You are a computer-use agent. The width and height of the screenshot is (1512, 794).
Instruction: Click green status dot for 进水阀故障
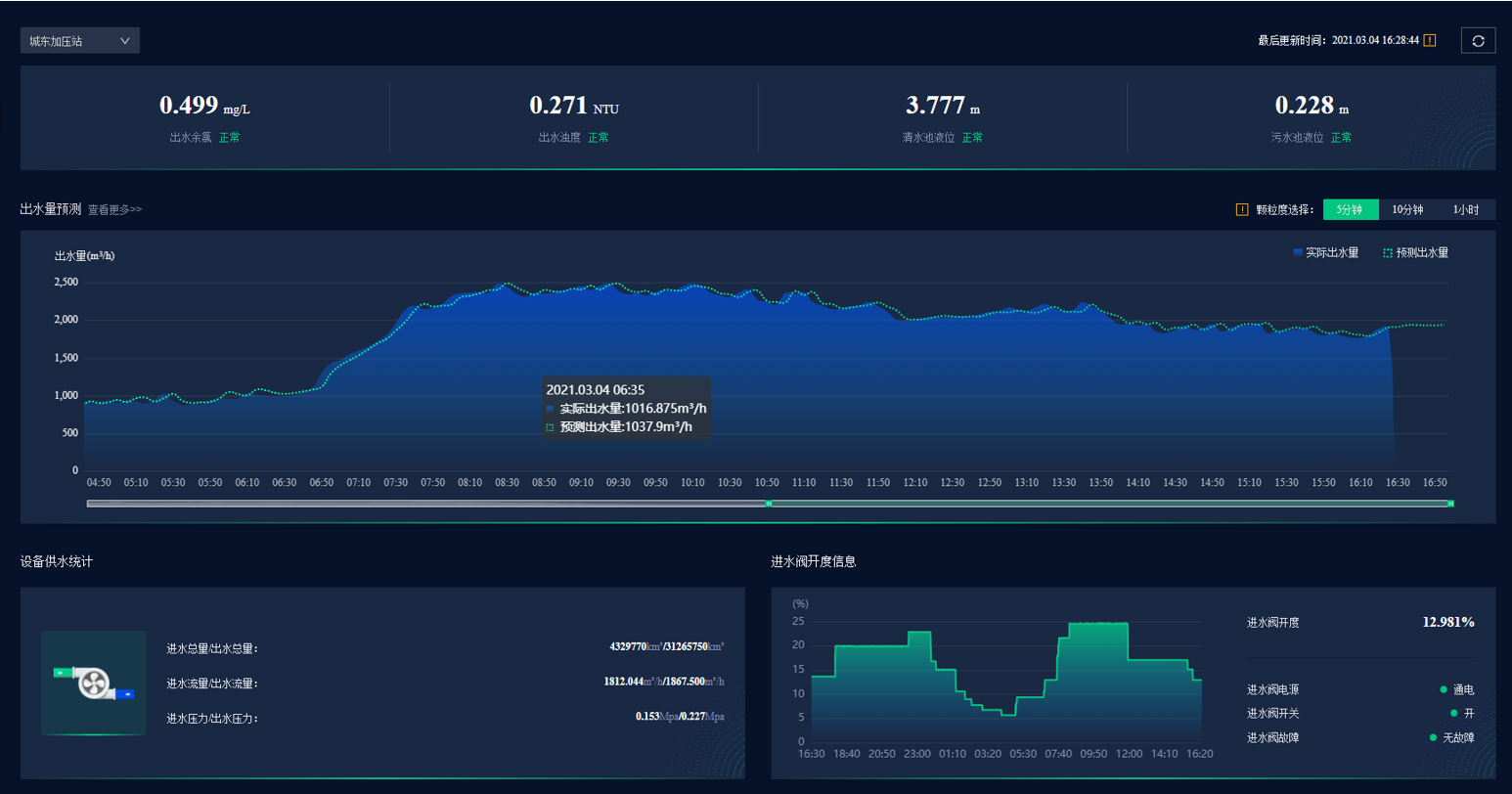(1433, 737)
